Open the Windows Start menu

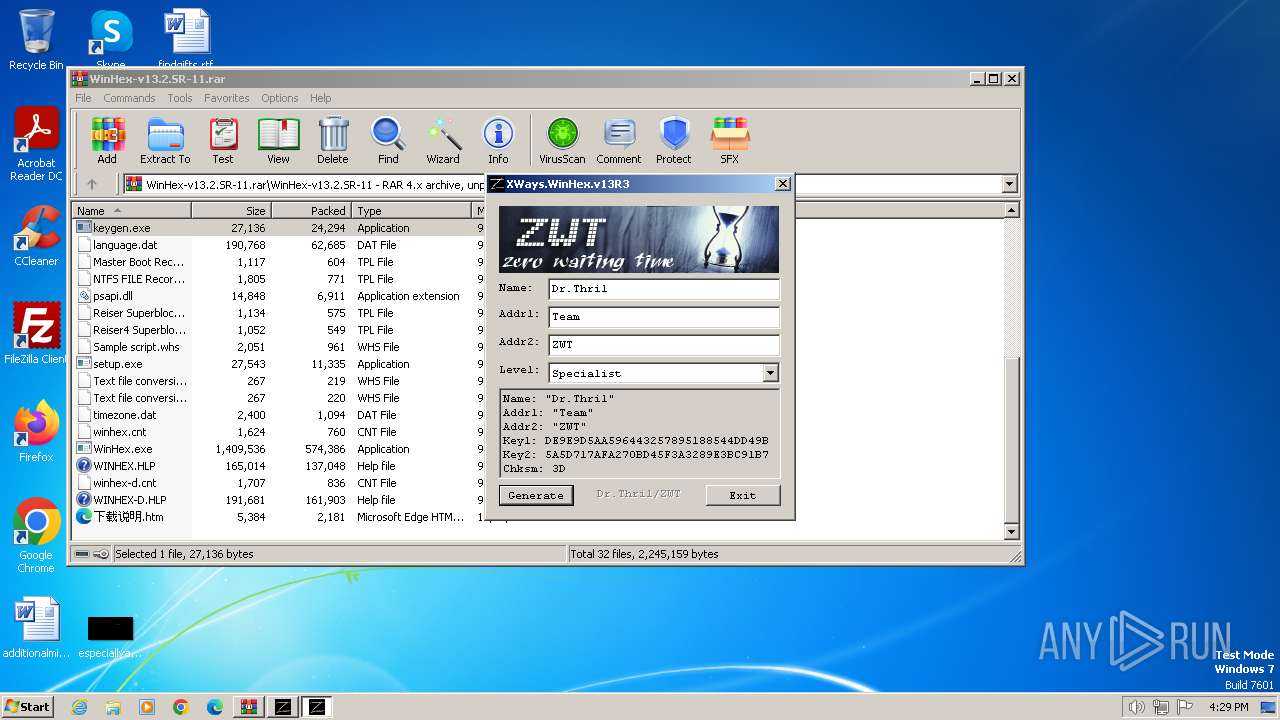point(27,707)
